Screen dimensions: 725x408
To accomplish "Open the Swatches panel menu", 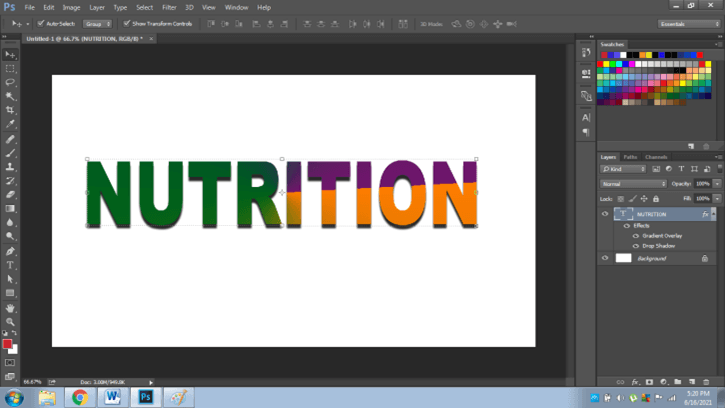I will 718,44.
